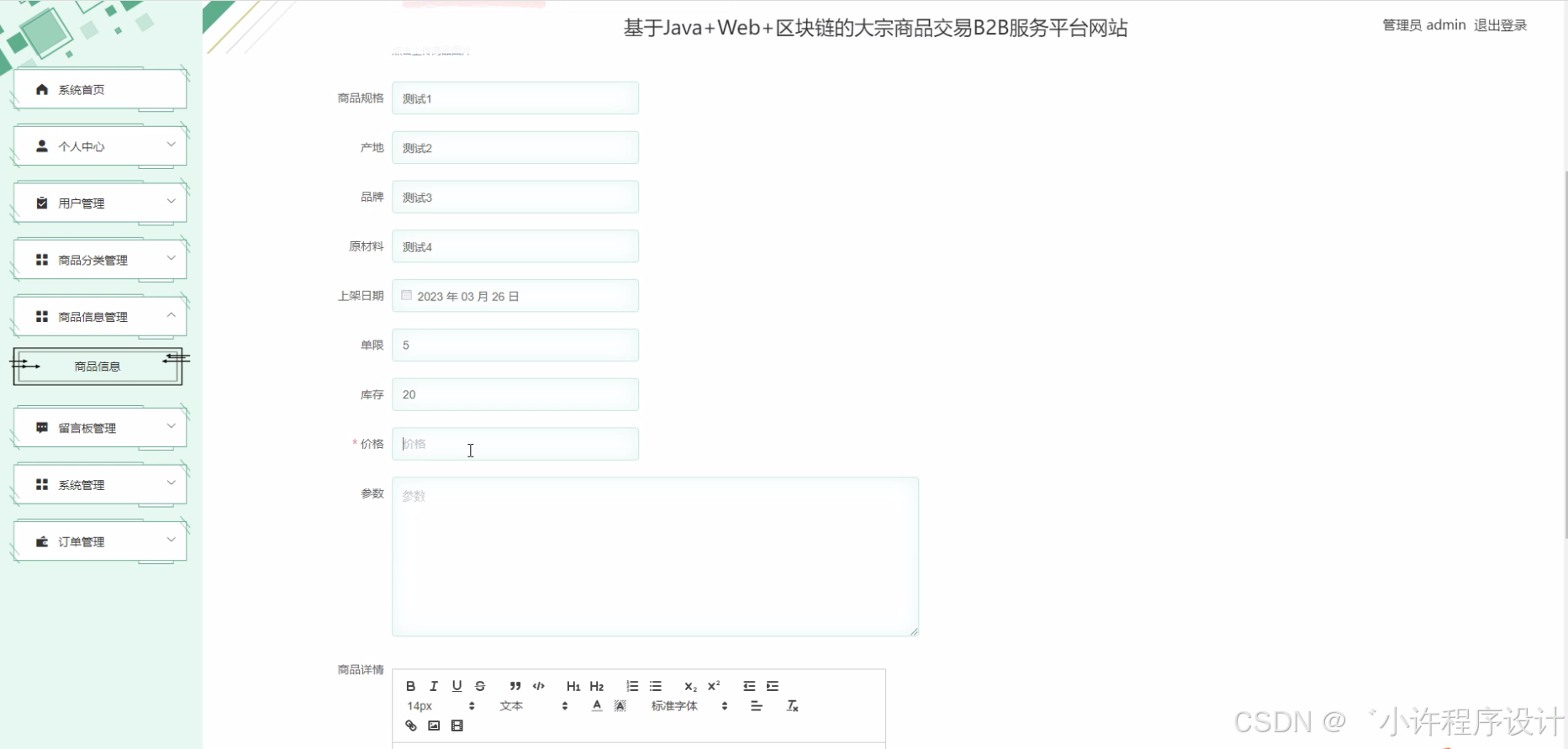The height and width of the screenshot is (749, 1568).
Task: Toggle underline formatting in the editor
Action: coord(457,686)
